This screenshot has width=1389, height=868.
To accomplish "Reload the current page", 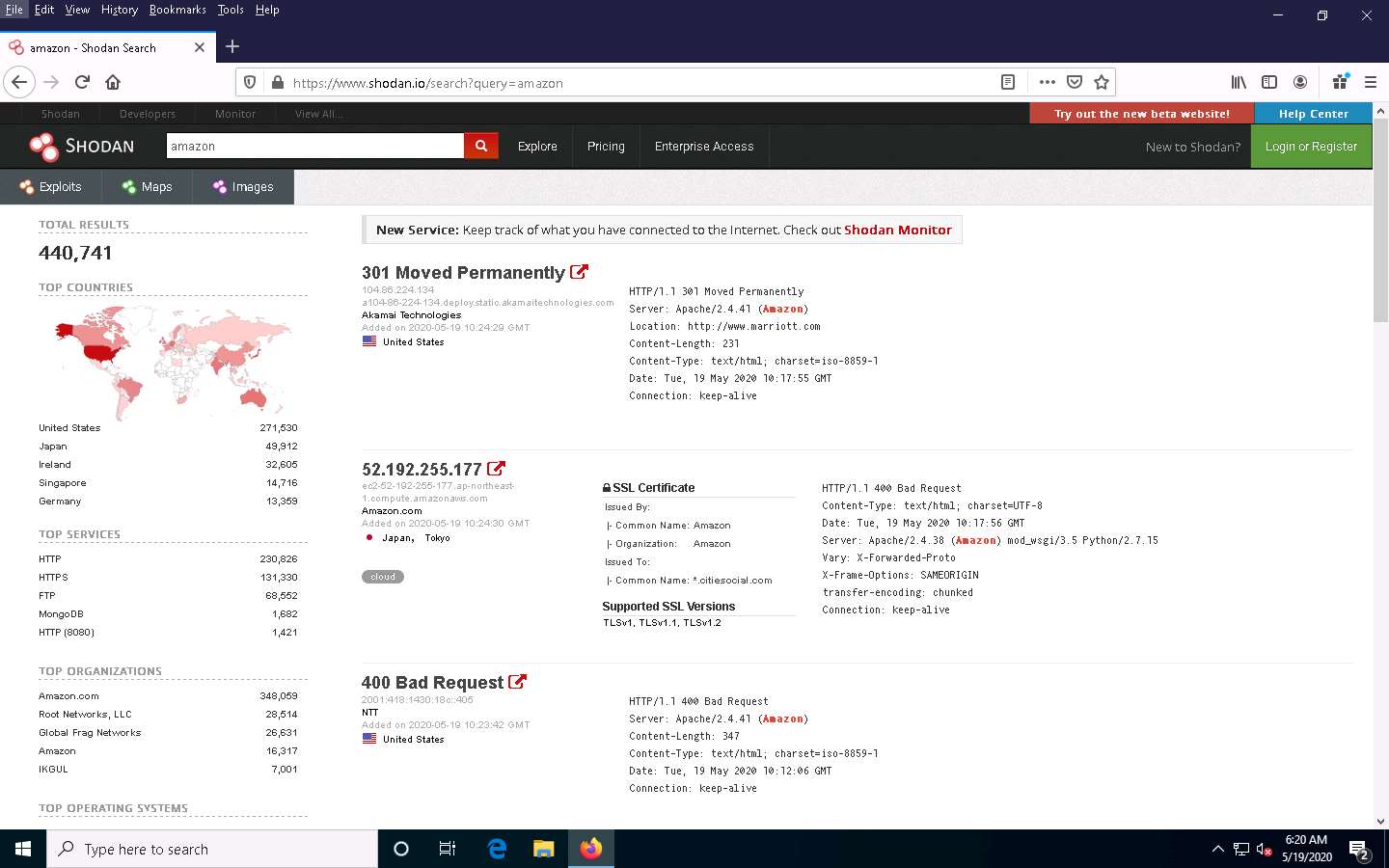I will click(x=82, y=82).
